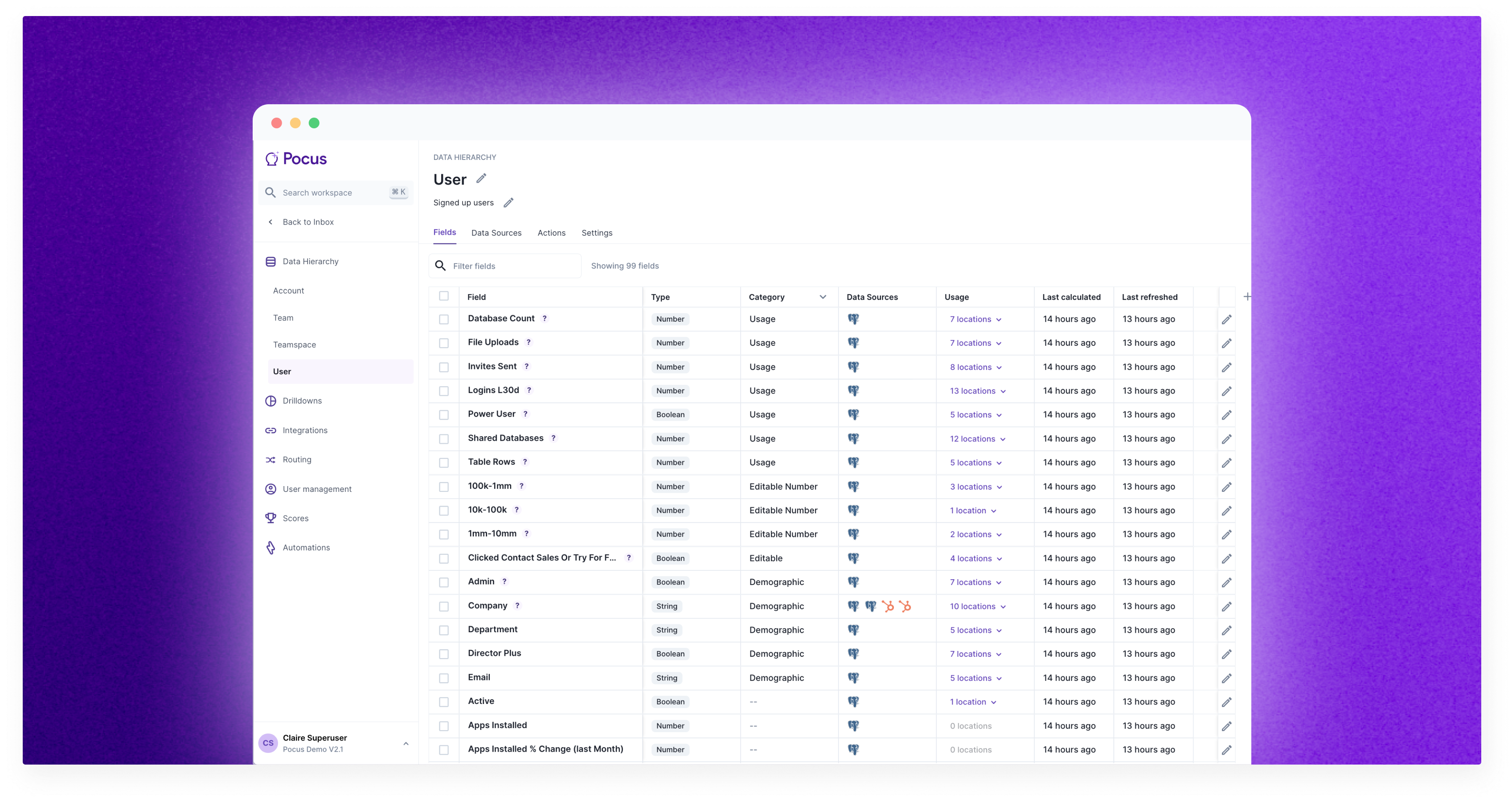
Task: Switch to the Data Sources tab
Action: (496, 233)
